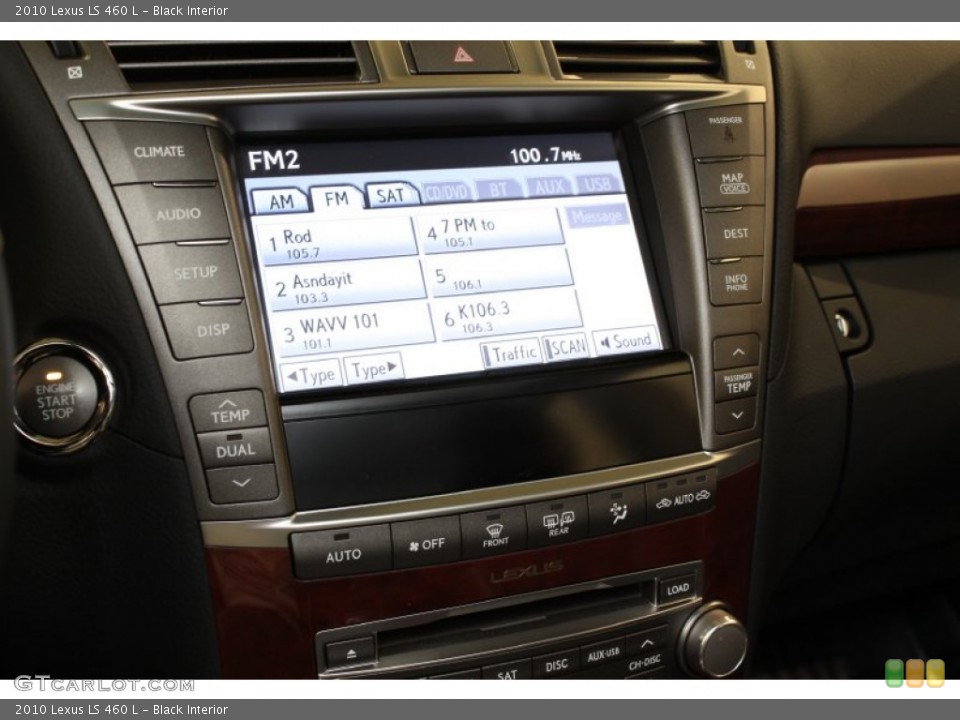Push the Engine Start Stop button
Viewport: 960px width, 720px height.
57,397
